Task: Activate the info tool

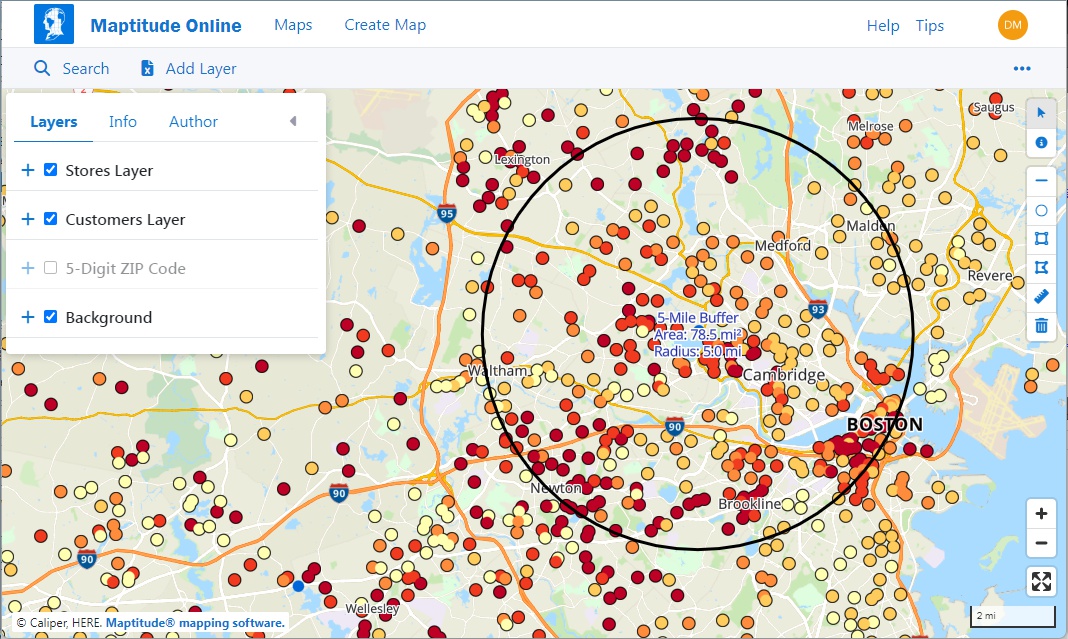Action: [x=1041, y=143]
